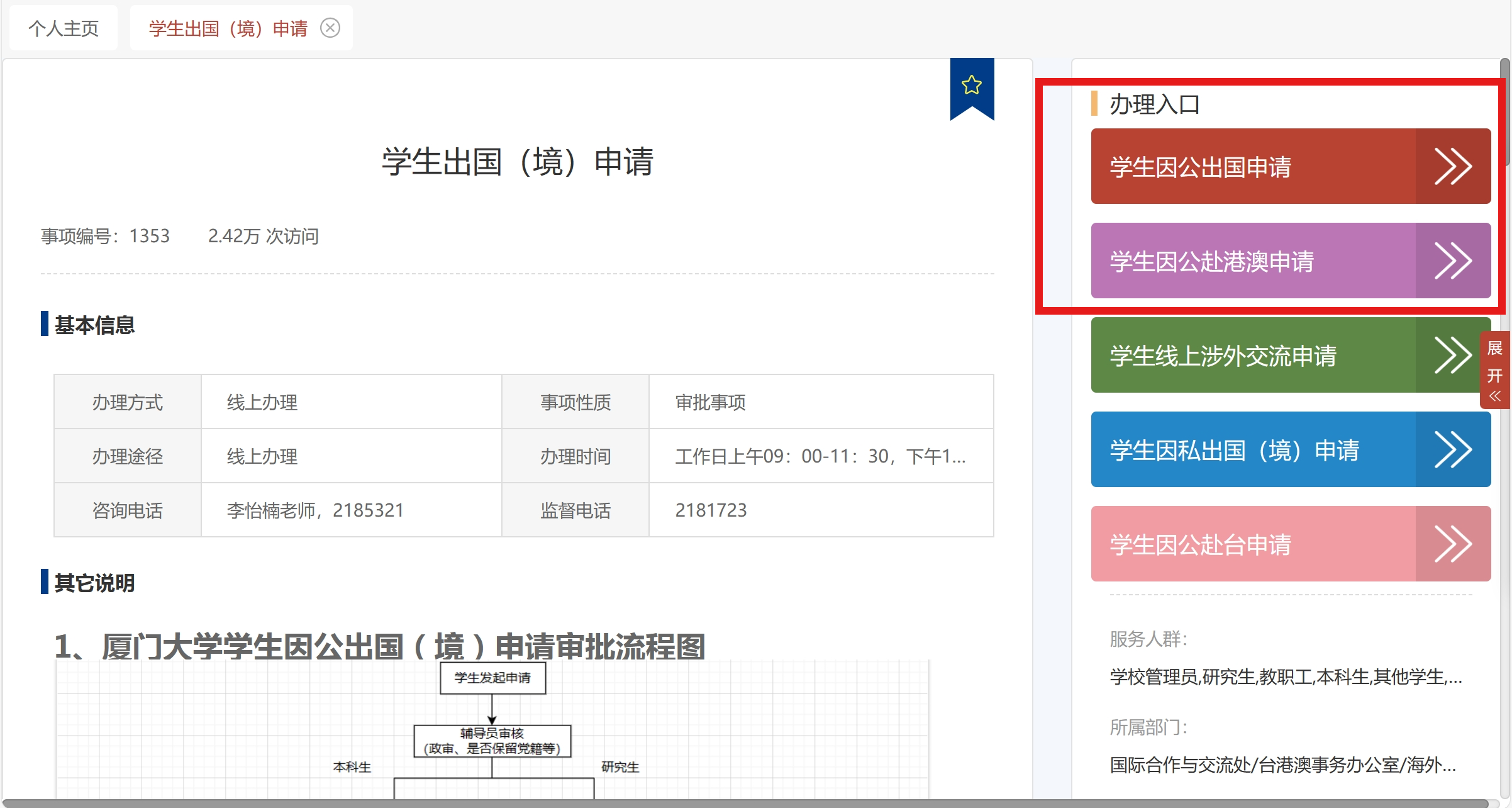Click double-arrow icon on 学生因公出国申请

pos(1452,167)
